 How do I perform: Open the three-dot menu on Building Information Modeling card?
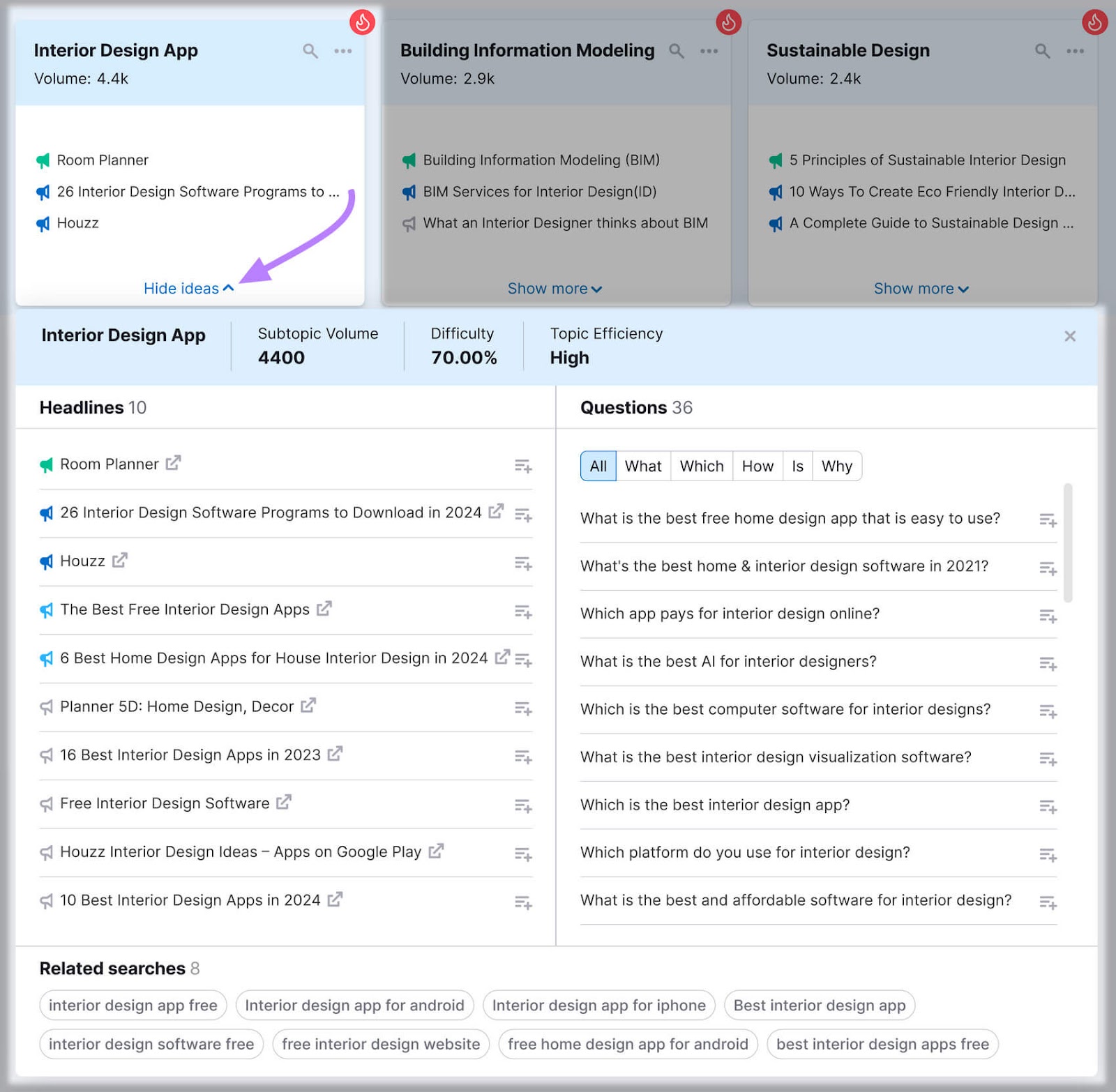pyautogui.click(x=709, y=51)
